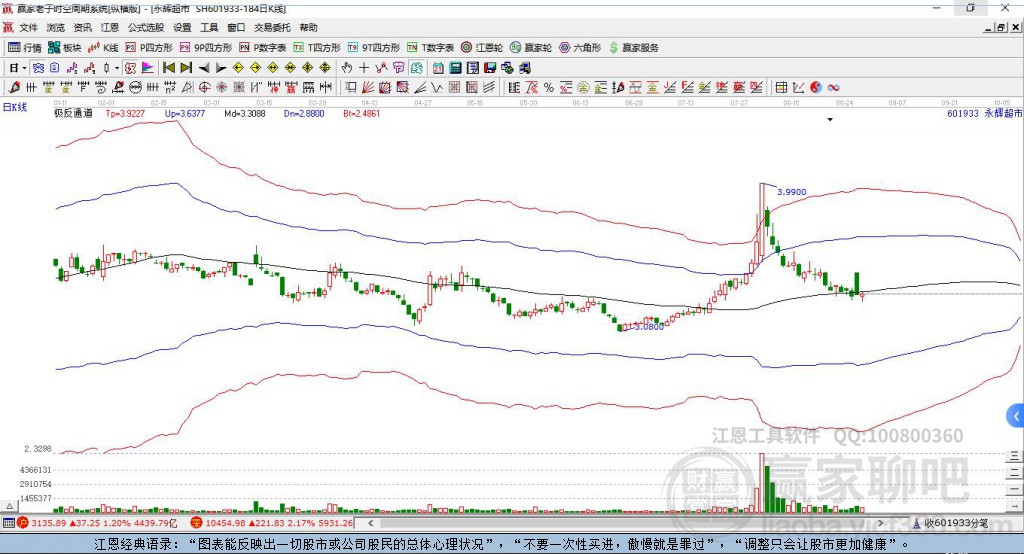This screenshot has width=1024, height=554.
Task: Open the 六角形 tool
Action: (x=580, y=48)
